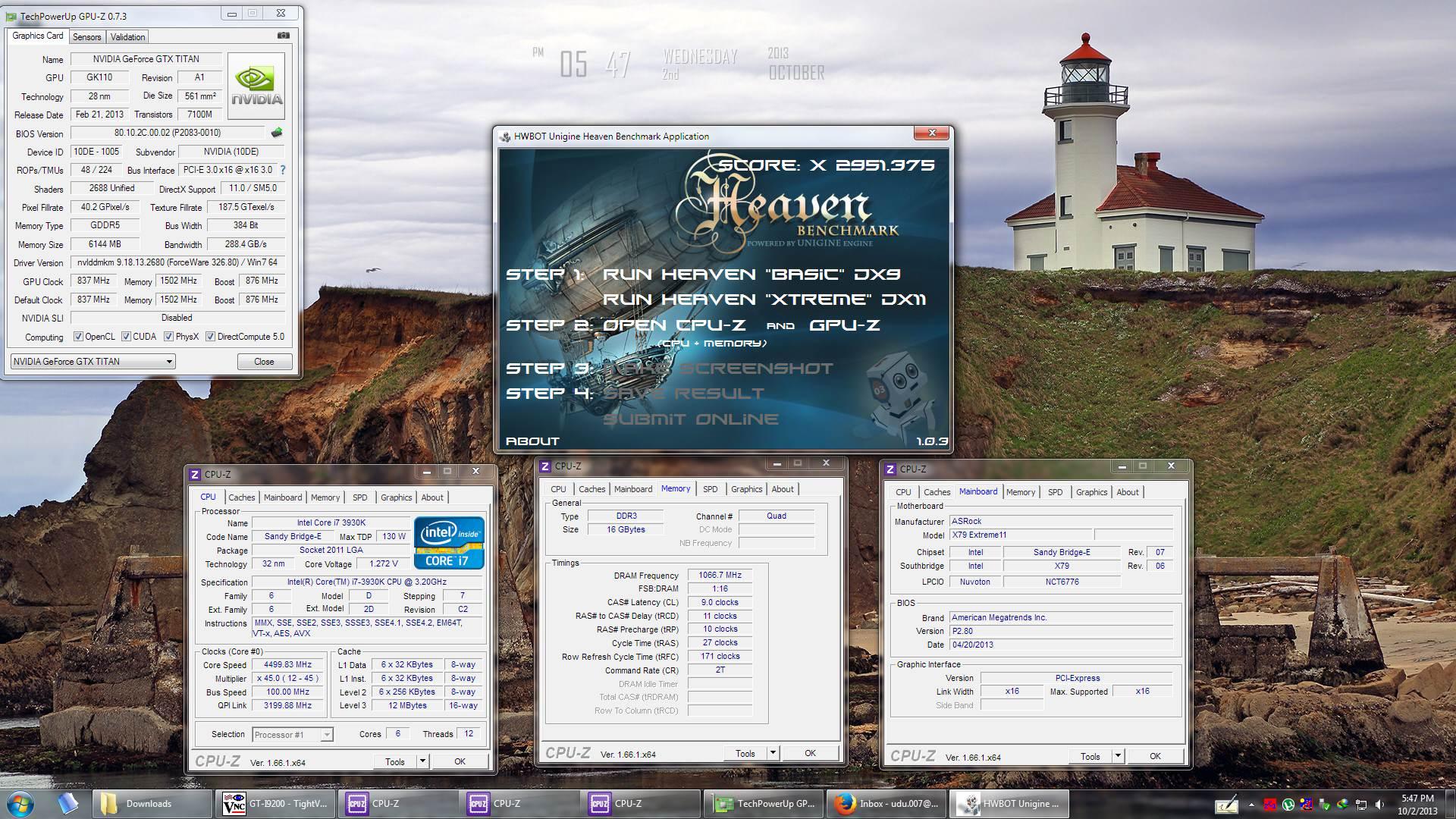Click the blue and red tray icon
Screen dimensions: 1456x819
[1307, 805]
